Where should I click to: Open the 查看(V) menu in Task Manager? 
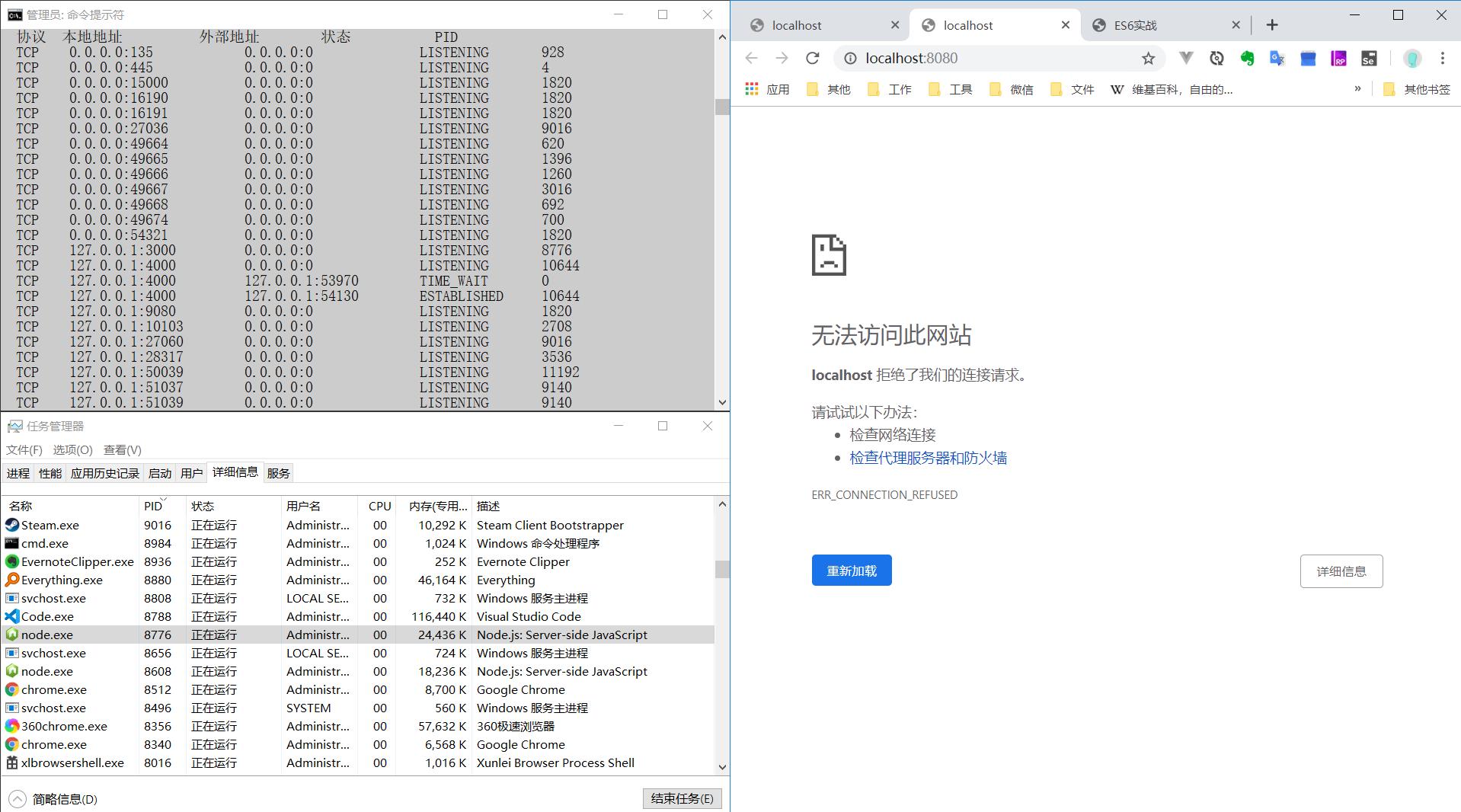[x=123, y=449]
